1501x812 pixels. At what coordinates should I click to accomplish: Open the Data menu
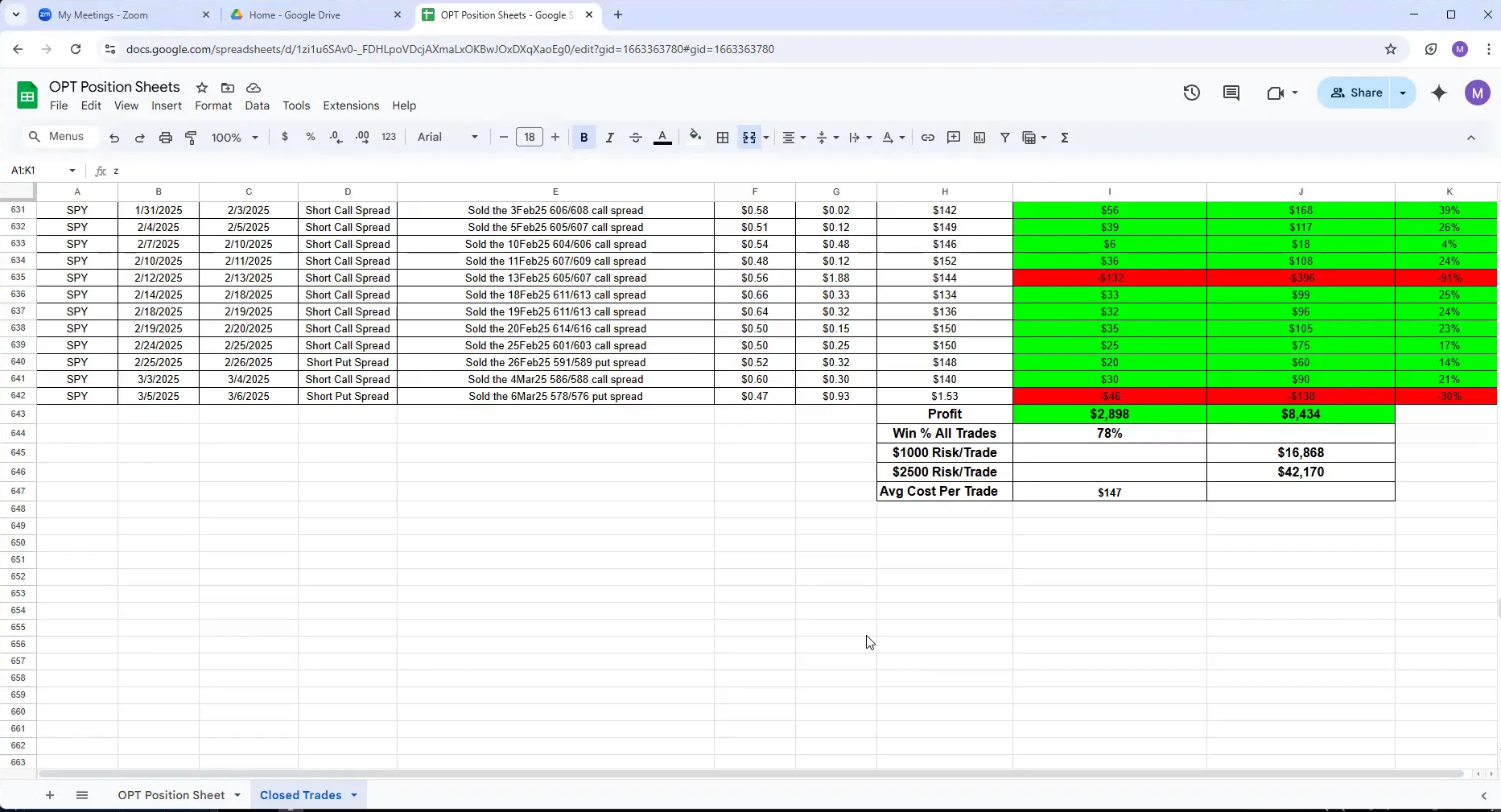click(257, 105)
